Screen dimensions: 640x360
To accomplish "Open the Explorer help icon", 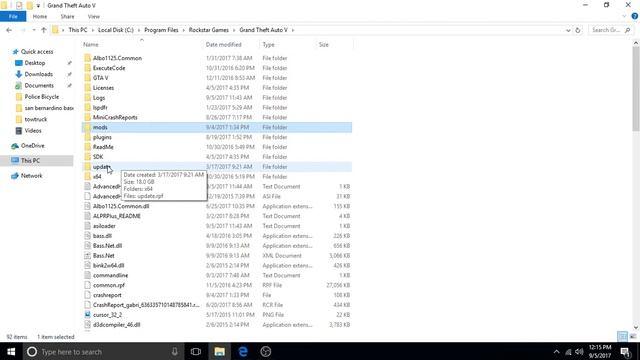I will coord(635,16).
